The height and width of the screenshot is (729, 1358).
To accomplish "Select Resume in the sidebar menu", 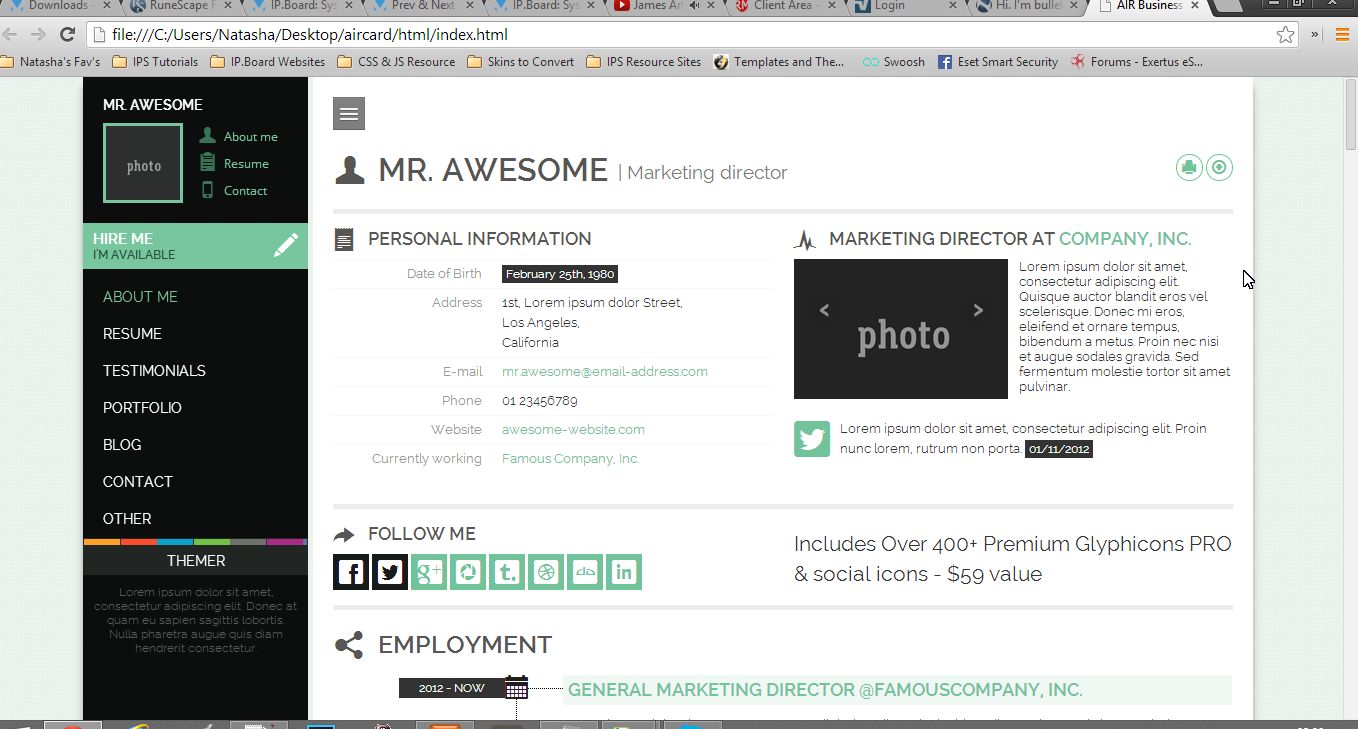I will point(132,334).
